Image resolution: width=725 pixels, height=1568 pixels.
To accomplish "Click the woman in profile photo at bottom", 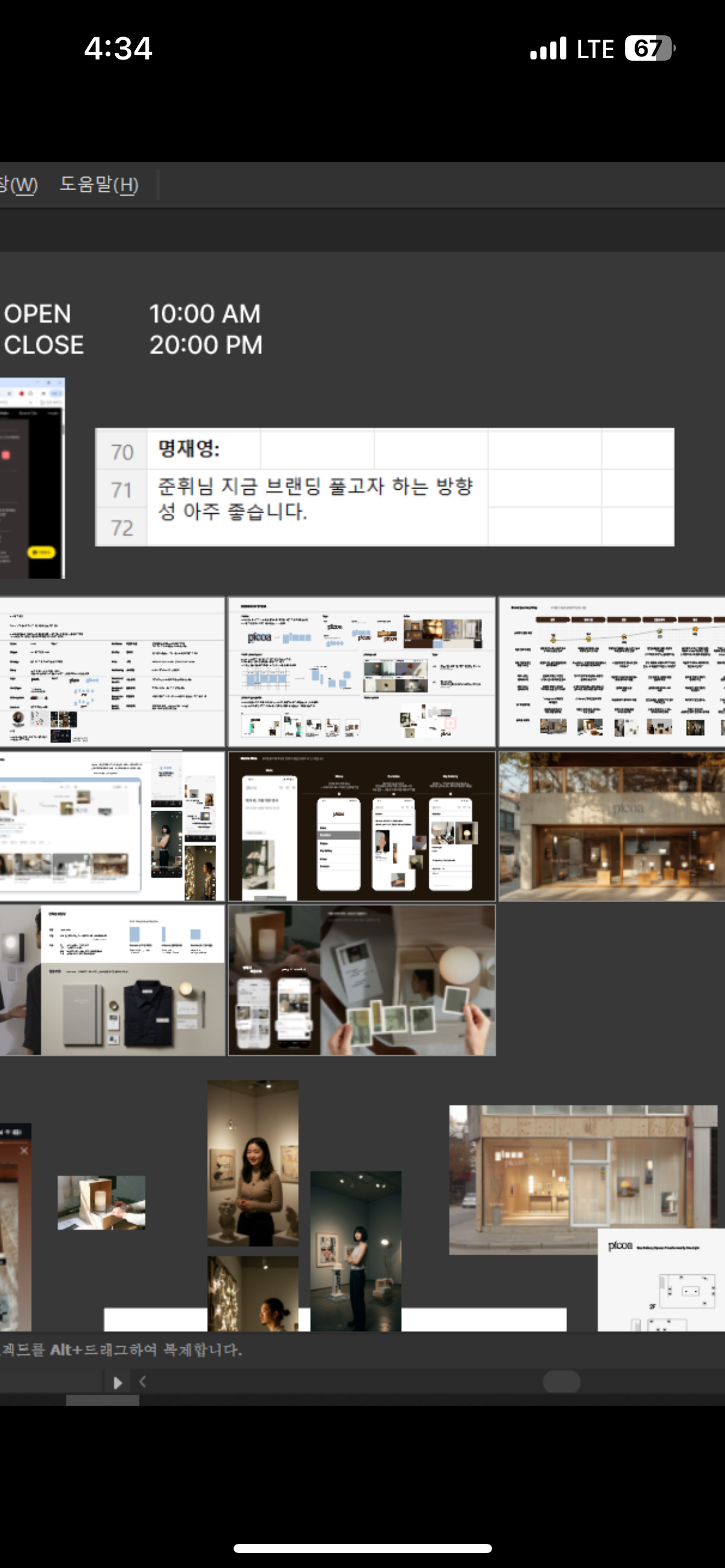I will click(x=253, y=1294).
